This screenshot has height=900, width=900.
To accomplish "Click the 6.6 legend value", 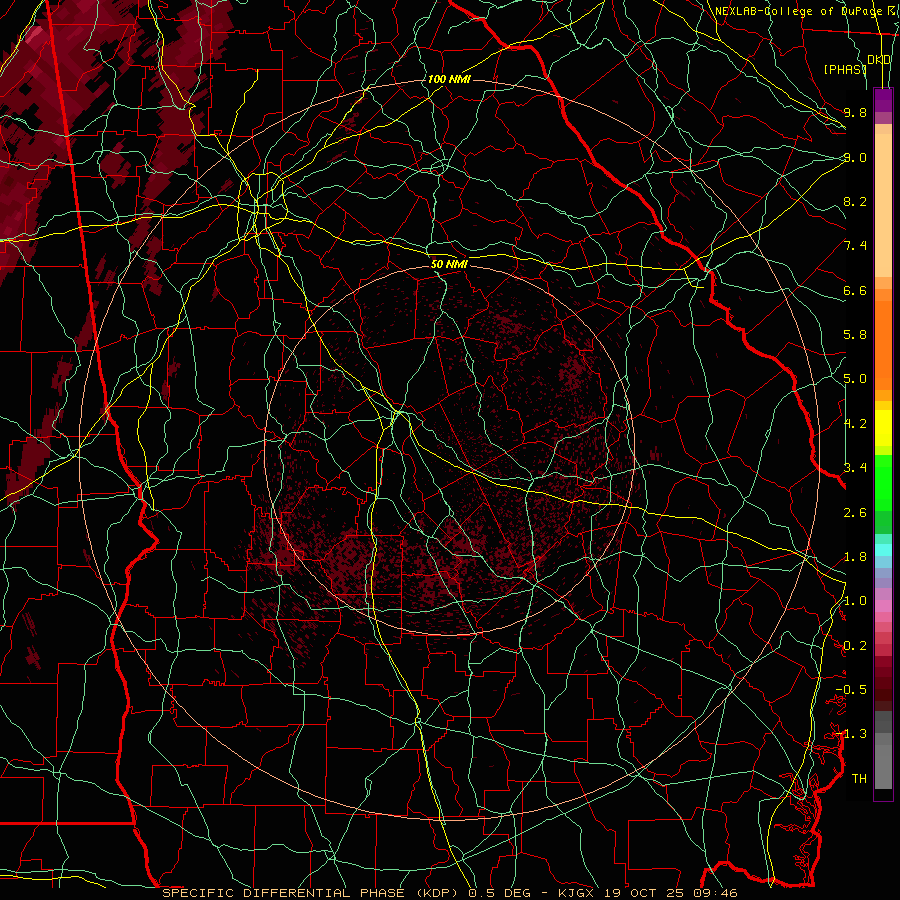I will click(855, 290).
